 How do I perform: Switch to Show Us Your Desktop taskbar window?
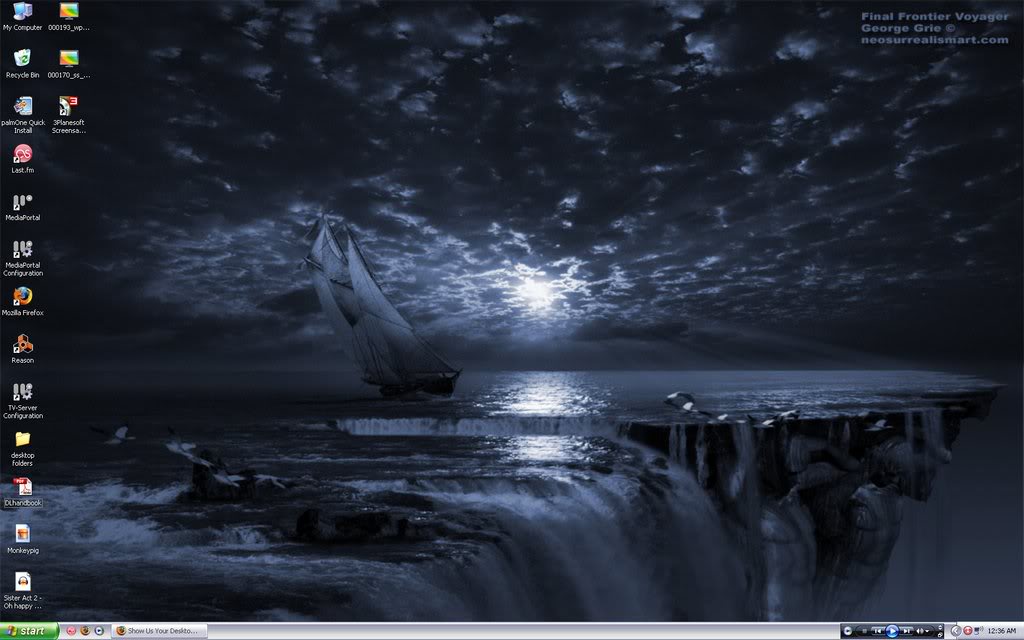coord(159,631)
